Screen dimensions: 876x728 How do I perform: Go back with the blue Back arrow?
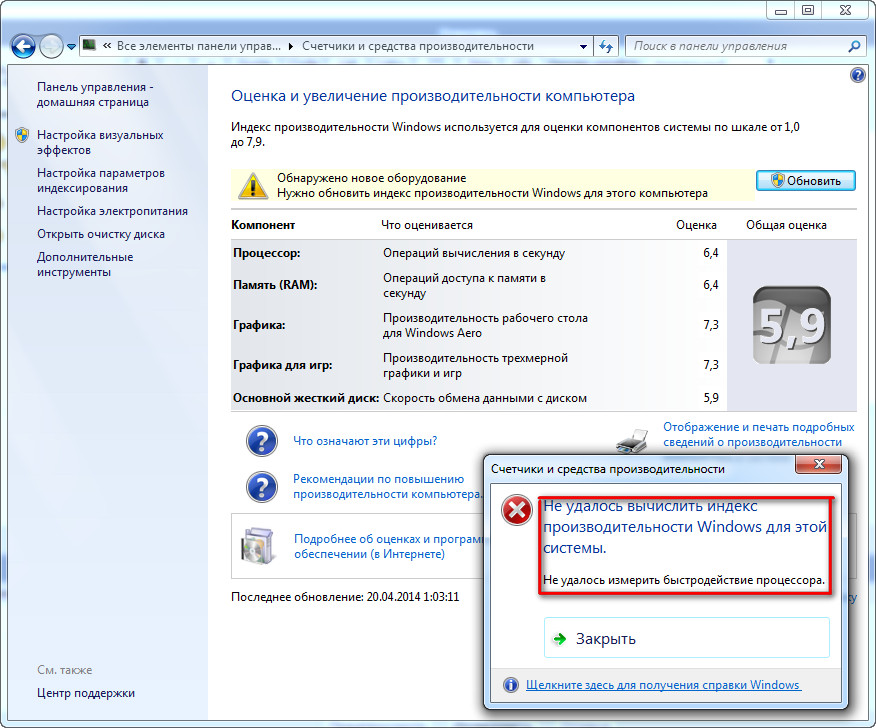coord(23,46)
